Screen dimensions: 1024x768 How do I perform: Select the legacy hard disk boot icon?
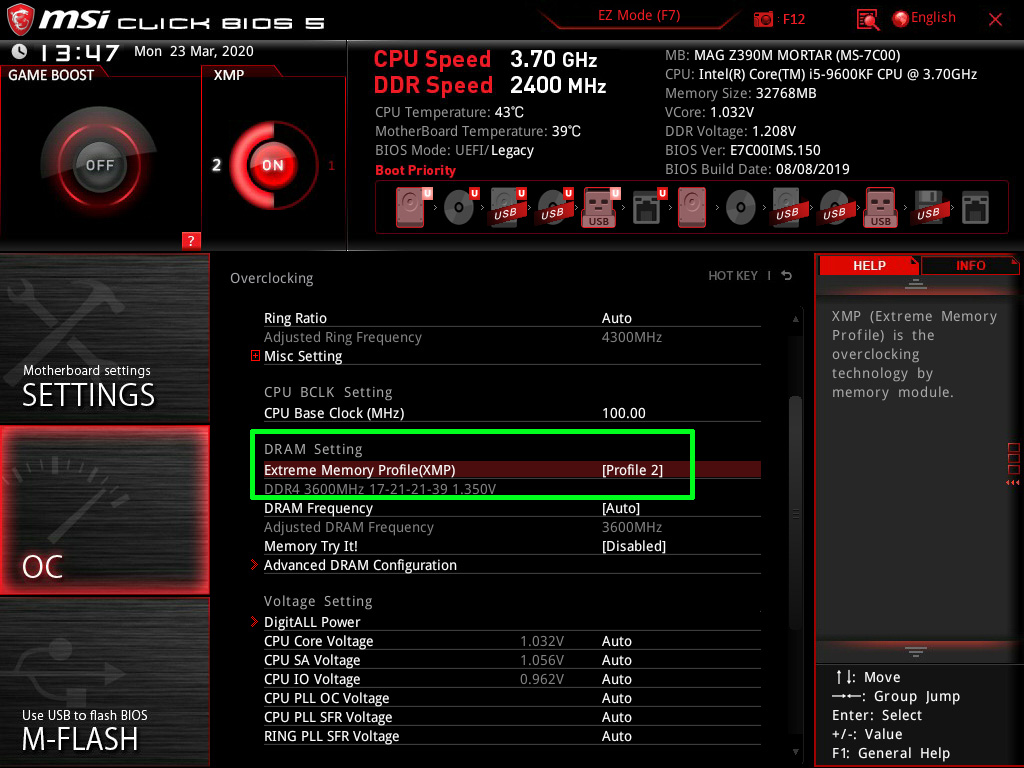click(x=692, y=208)
